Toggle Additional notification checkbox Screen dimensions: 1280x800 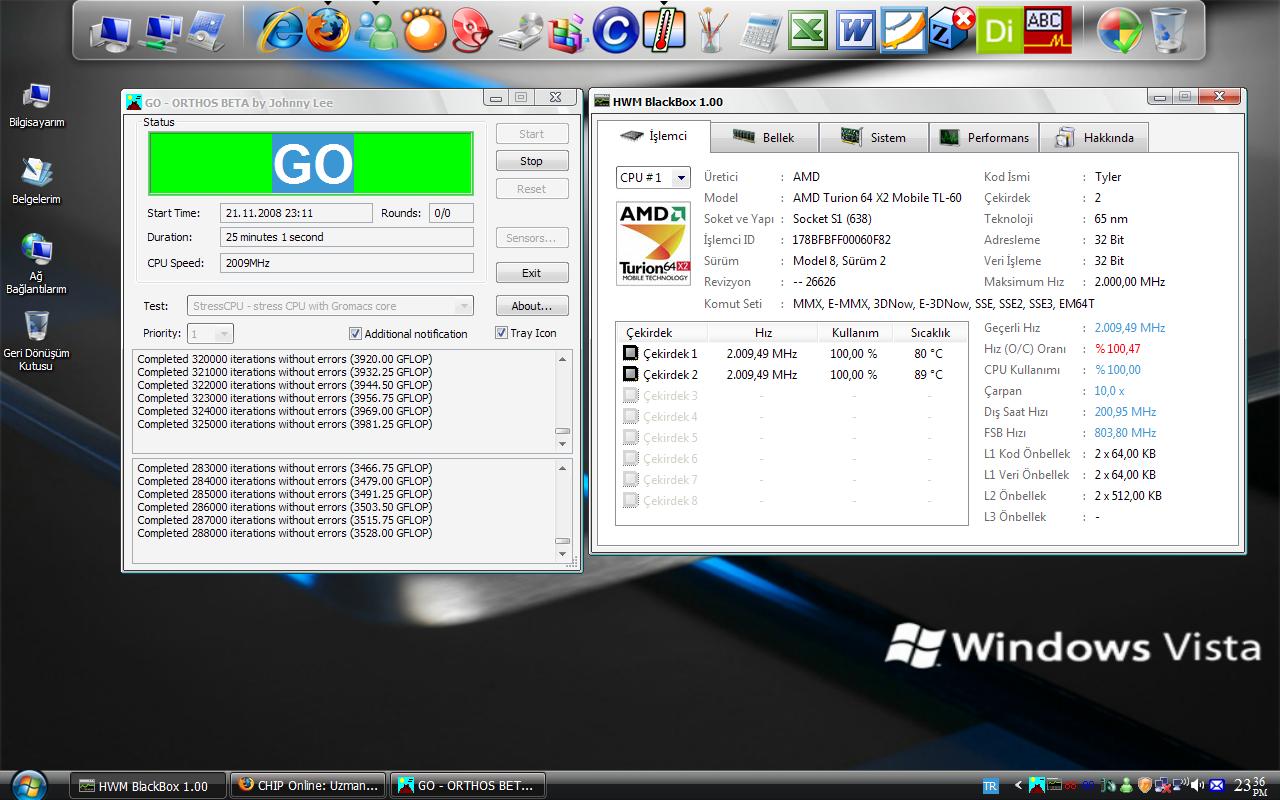(x=355, y=334)
